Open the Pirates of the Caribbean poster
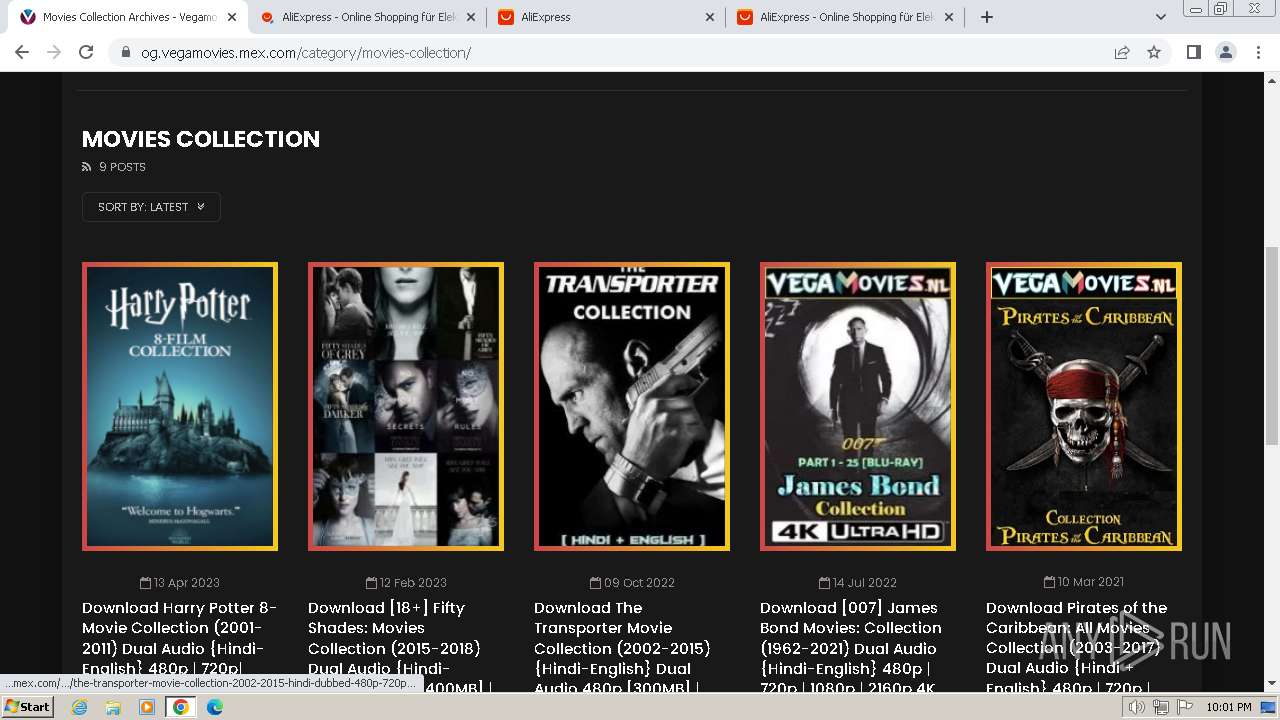Viewport: 1280px width, 720px height. pos(1084,406)
